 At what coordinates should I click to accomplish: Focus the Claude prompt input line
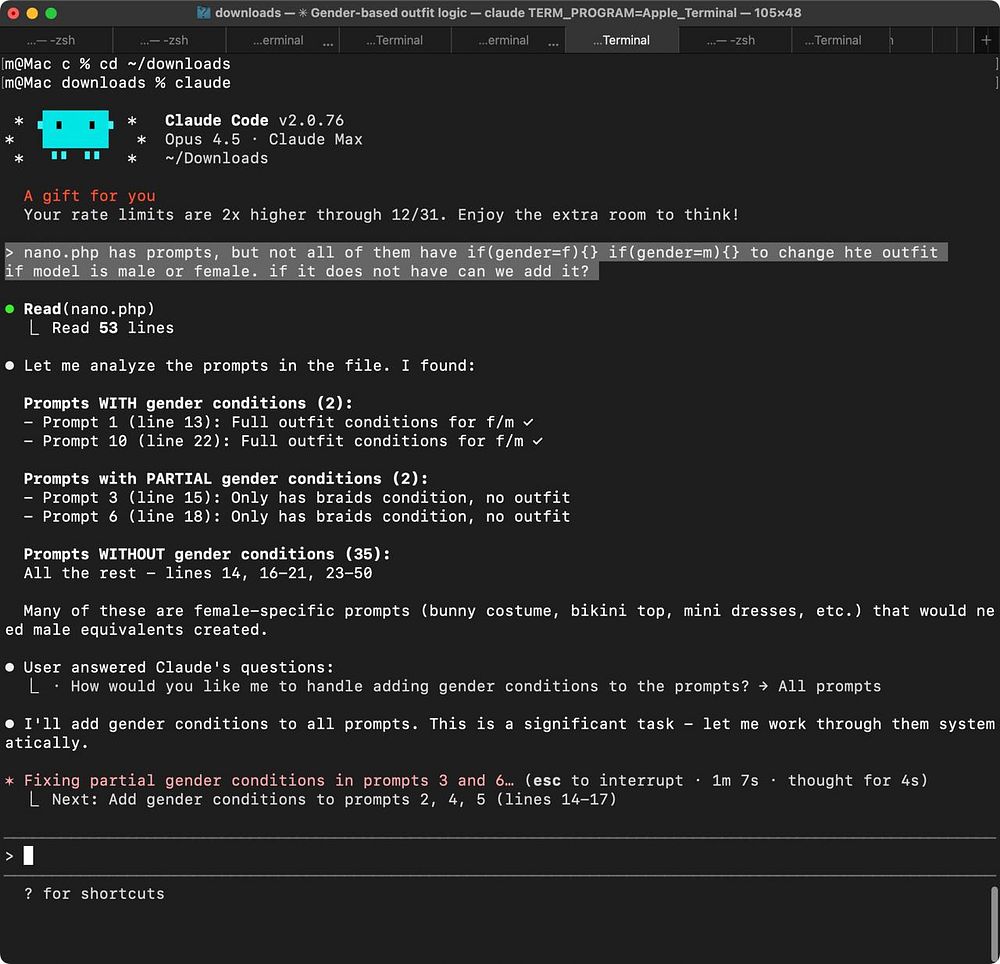[x=500, y=856]
